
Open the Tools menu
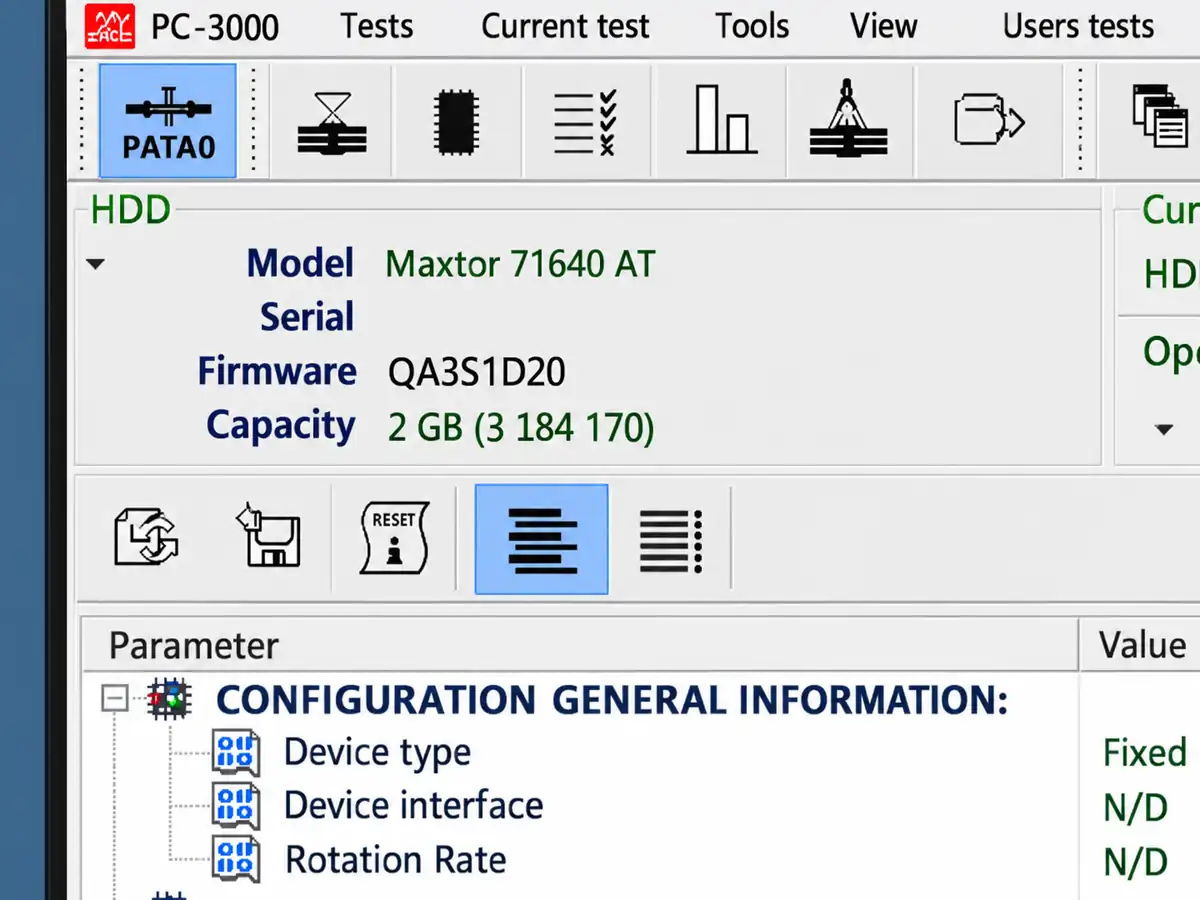tap(752, 26)
